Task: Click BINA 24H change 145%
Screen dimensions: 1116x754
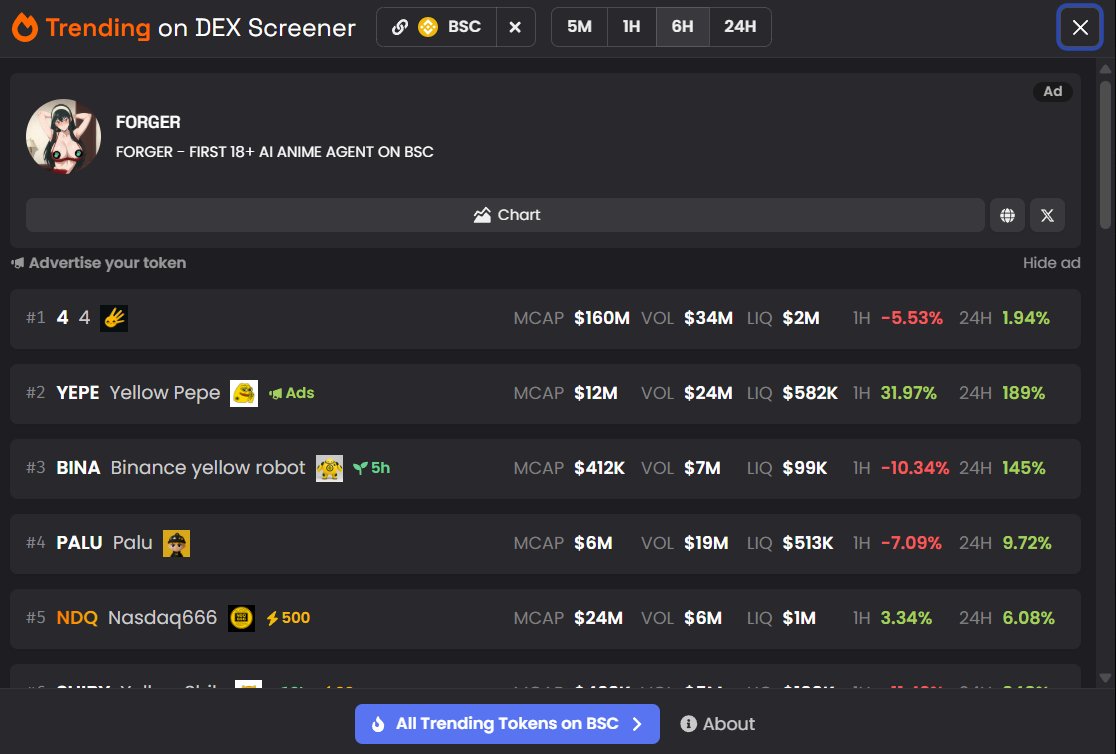Action: 1024,468
